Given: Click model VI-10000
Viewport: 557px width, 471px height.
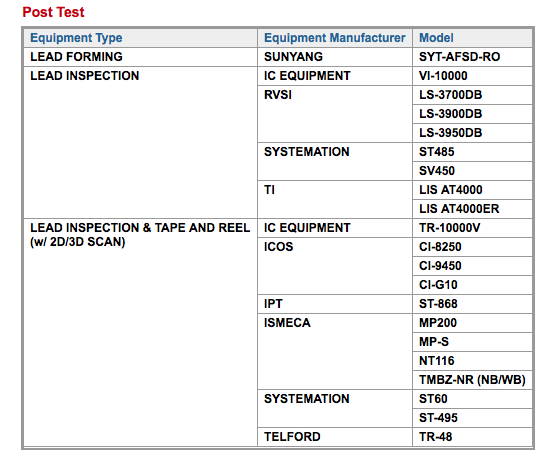Looking at the screenshot, I should click(x=472, y=76).
